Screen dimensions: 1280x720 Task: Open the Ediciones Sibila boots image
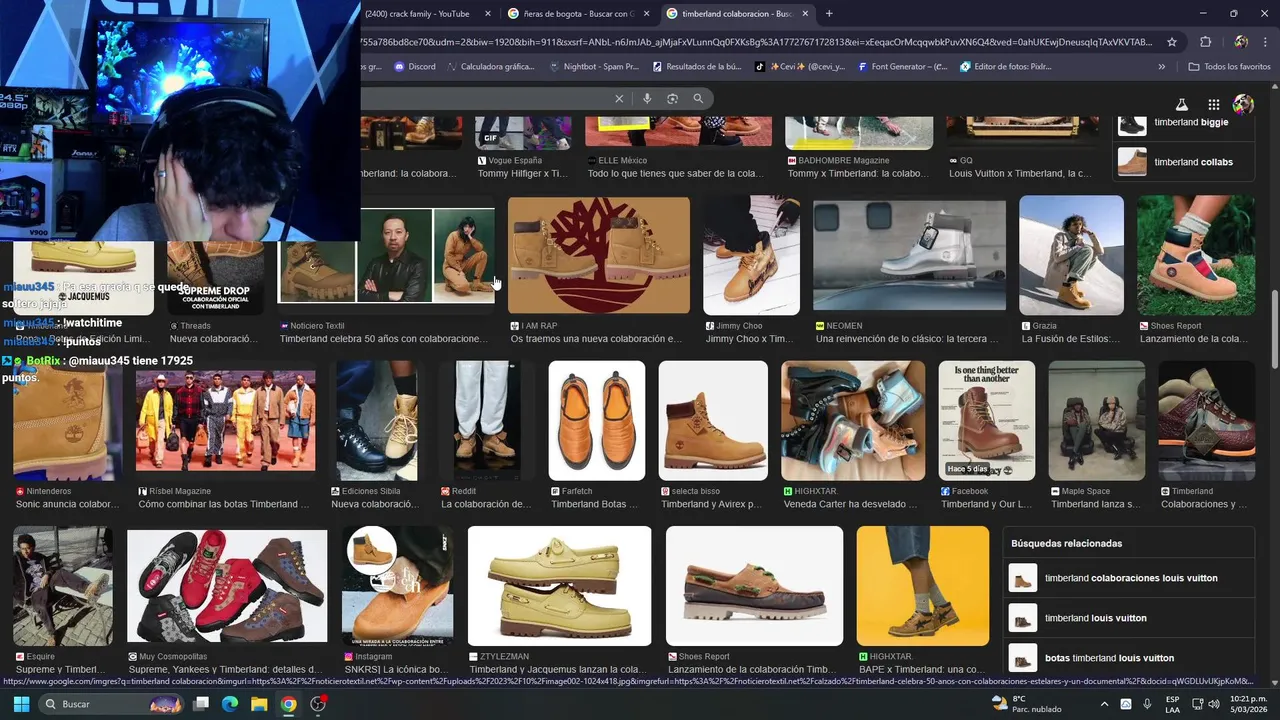[377, 420]
